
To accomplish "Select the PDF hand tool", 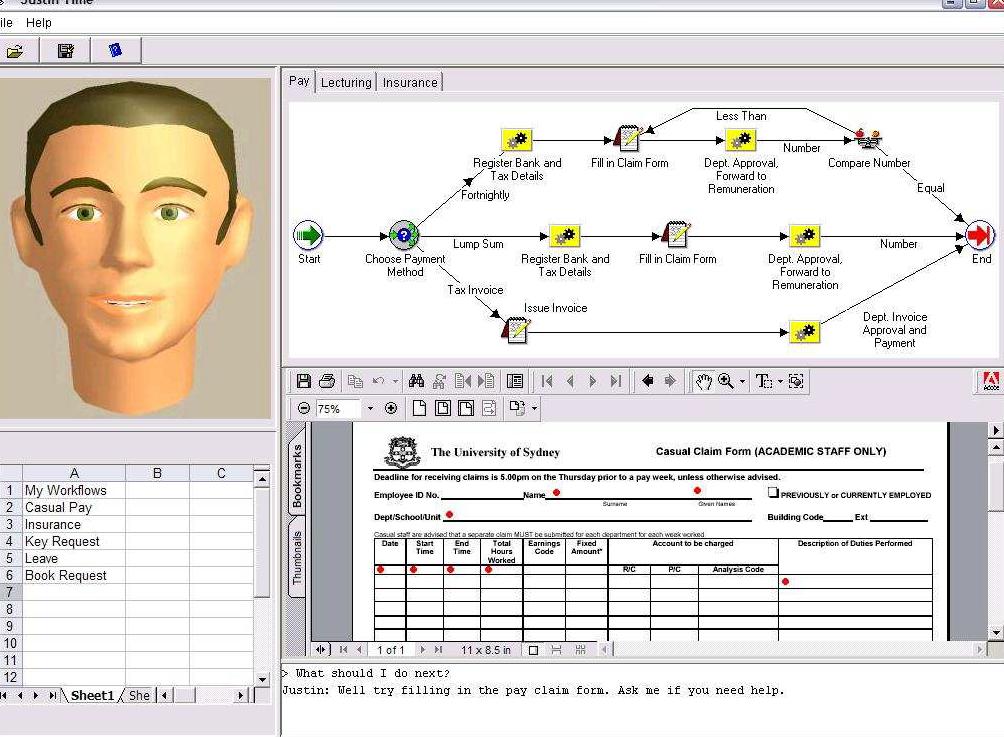I will (703, 382).
